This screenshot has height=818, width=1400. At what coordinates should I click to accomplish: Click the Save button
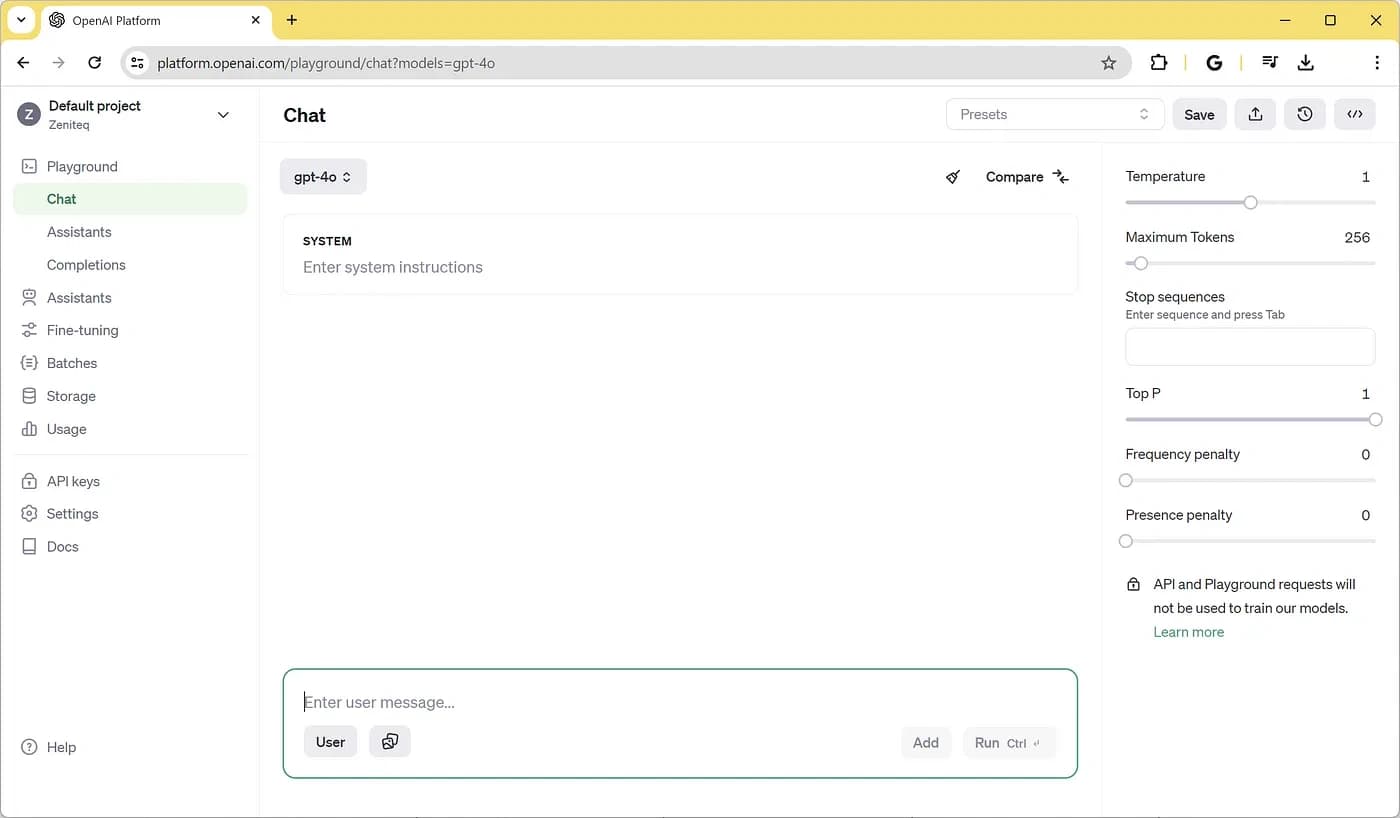pos(1199,114)
